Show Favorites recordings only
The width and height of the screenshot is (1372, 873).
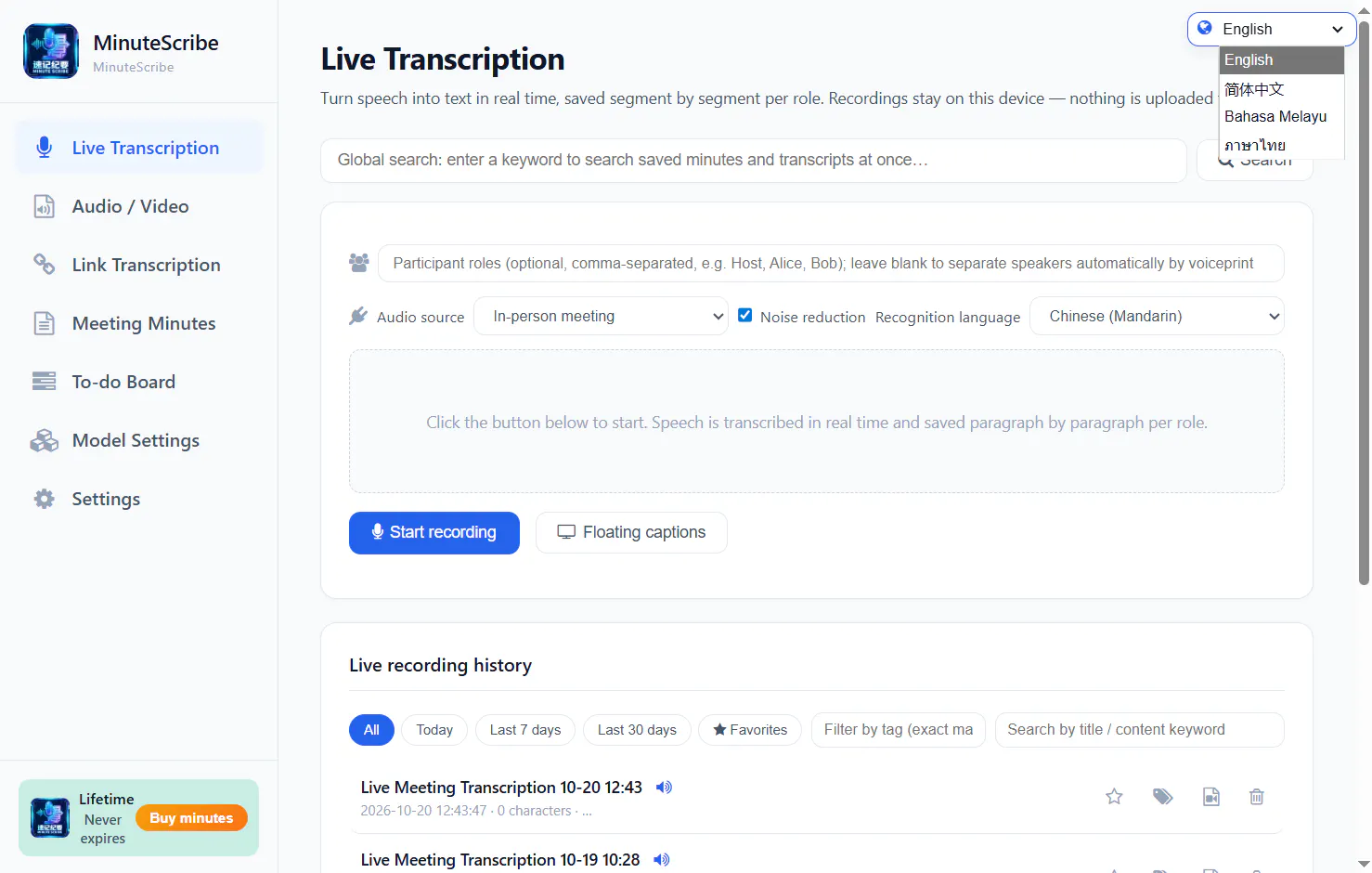click(x=750, y=730)
